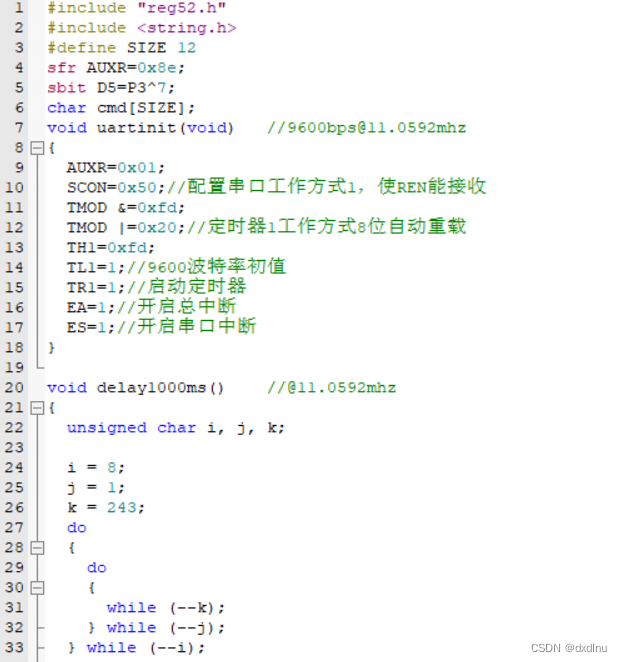This screenshot has width=622, height=662.
Task: Click the closing brace on line 18
Action: click(x=52, y=348)
